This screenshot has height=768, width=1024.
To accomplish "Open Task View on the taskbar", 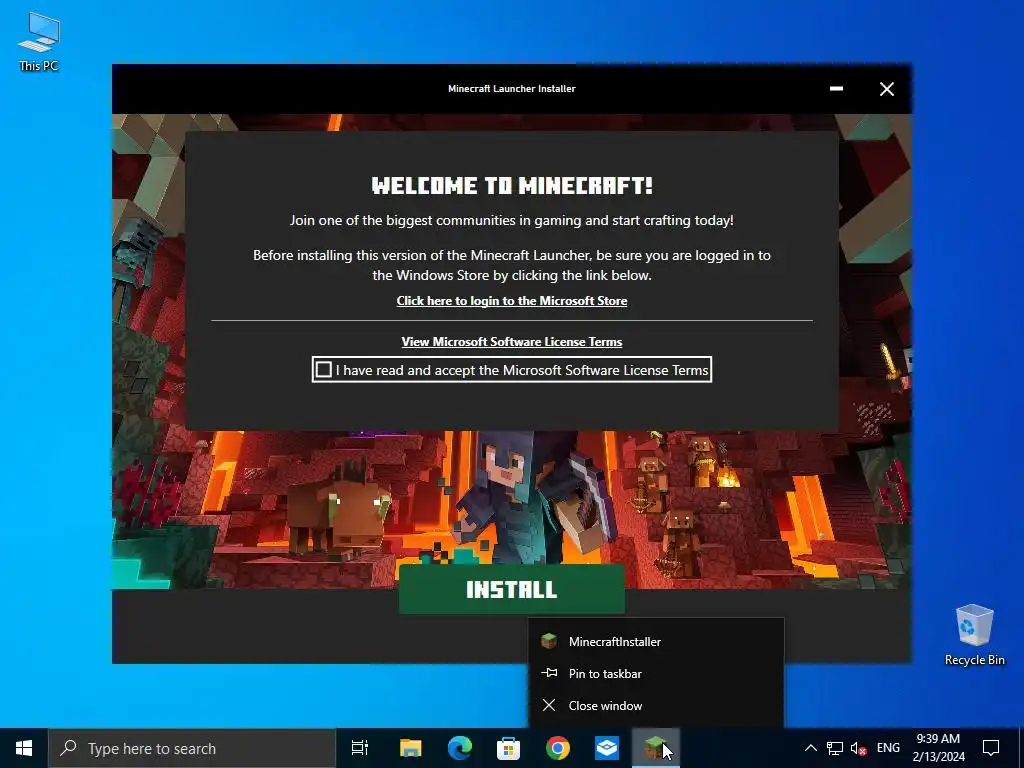I will [x=360, y=748].
